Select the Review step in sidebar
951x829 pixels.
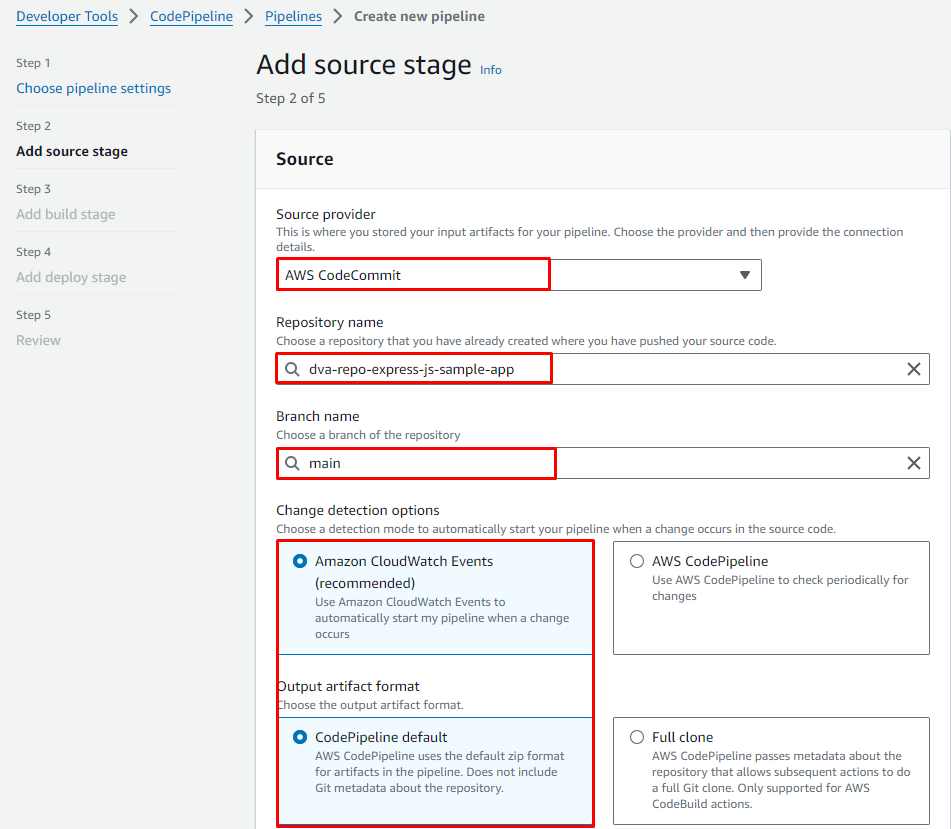38,340
